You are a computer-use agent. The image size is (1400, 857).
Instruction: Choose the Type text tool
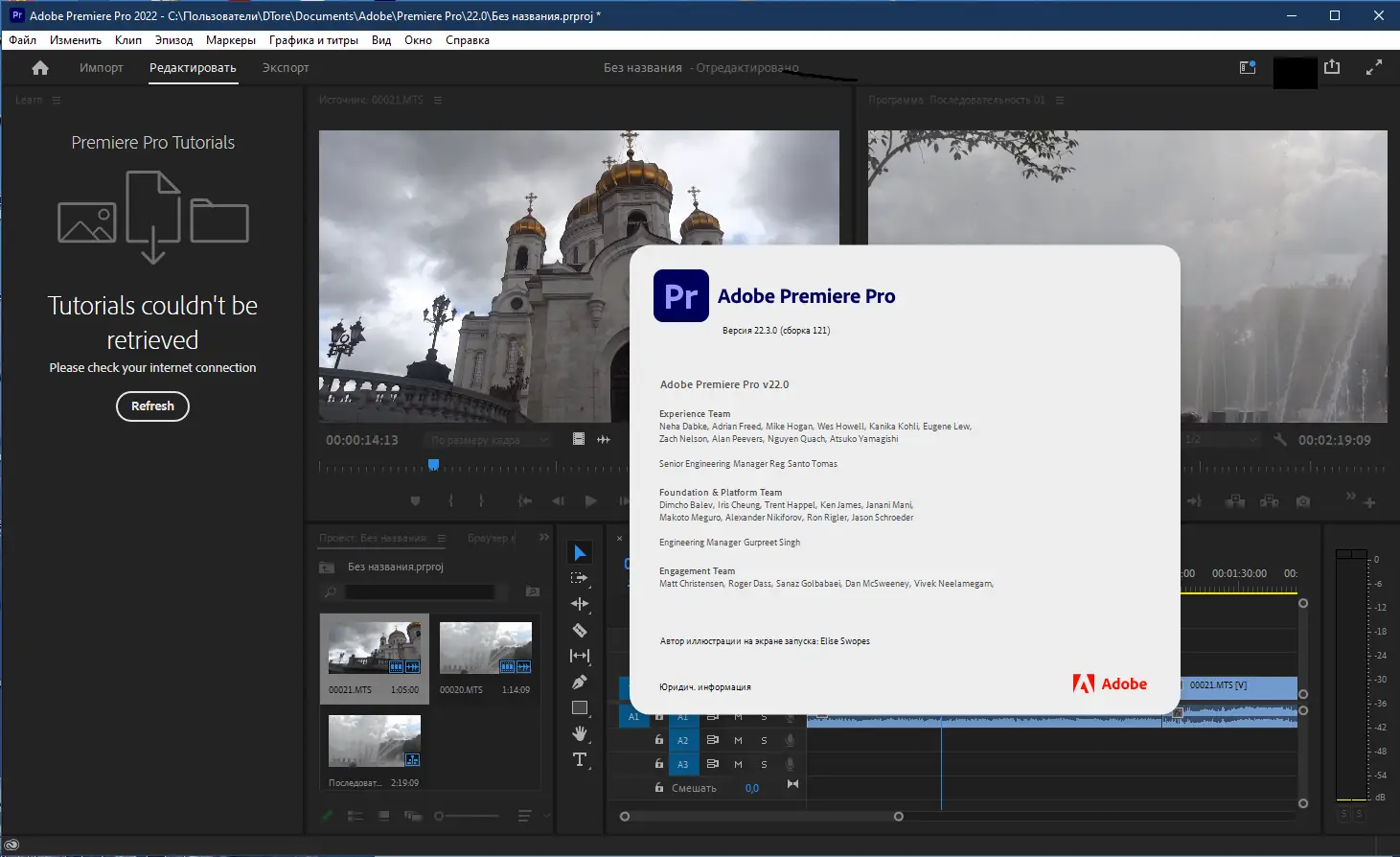click(x=580, y=760)
